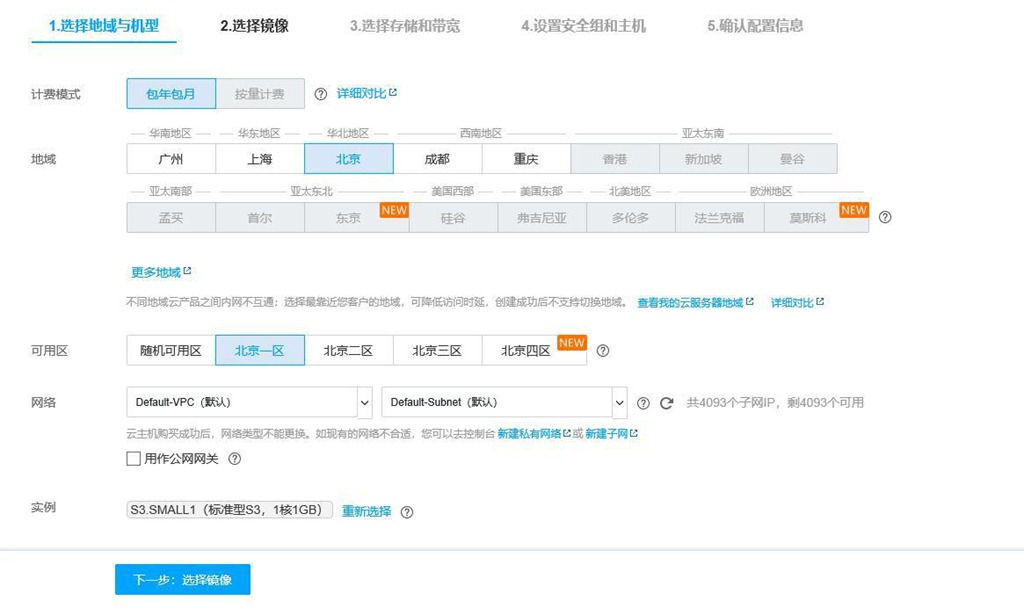Viewport: 1024px width, 608px height.
Task: Click the refresh network icon
Action: click(667, 403)
